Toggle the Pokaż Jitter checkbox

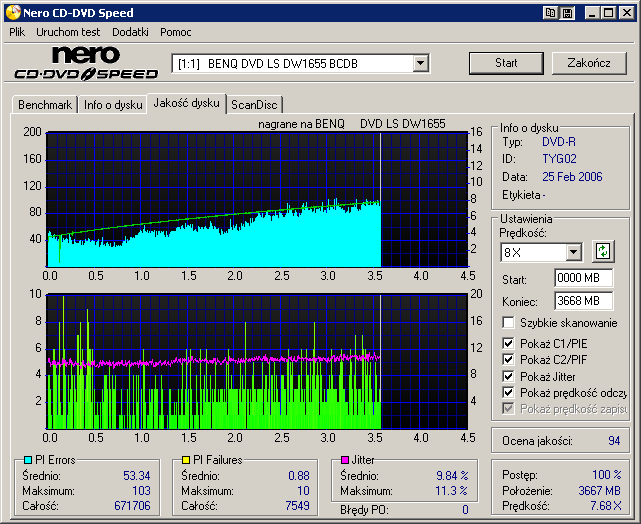[508, 376]
